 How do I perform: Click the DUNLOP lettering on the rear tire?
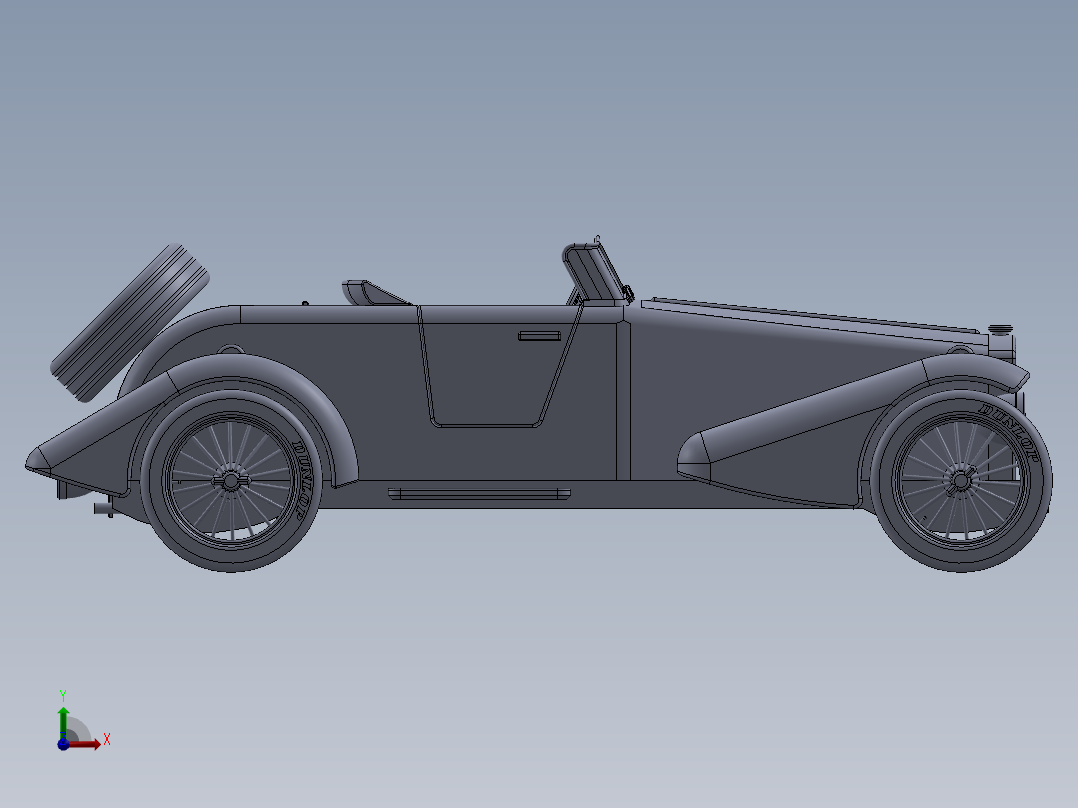click(307, 479)
